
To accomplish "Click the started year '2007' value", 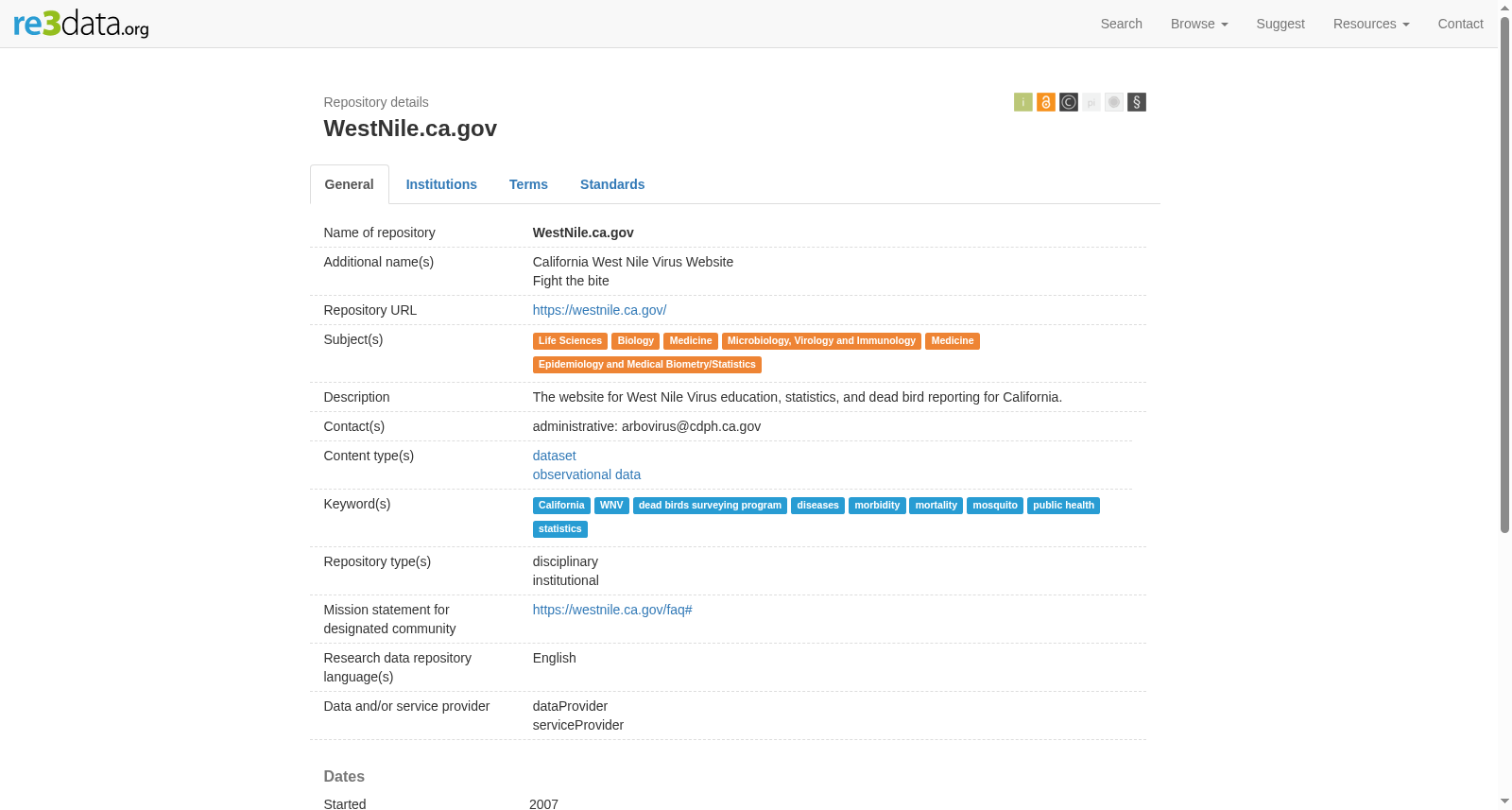I will pos(543,804).
